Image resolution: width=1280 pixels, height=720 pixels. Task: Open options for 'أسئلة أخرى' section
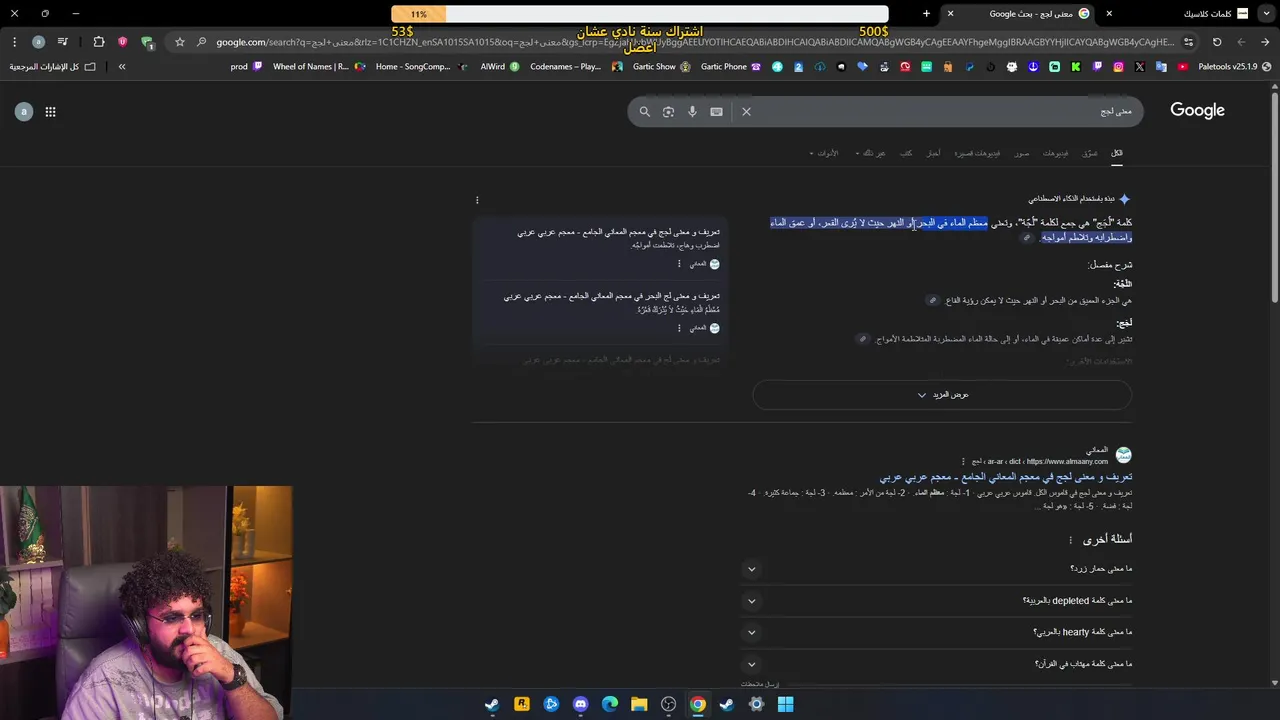tap(1070, 540)
